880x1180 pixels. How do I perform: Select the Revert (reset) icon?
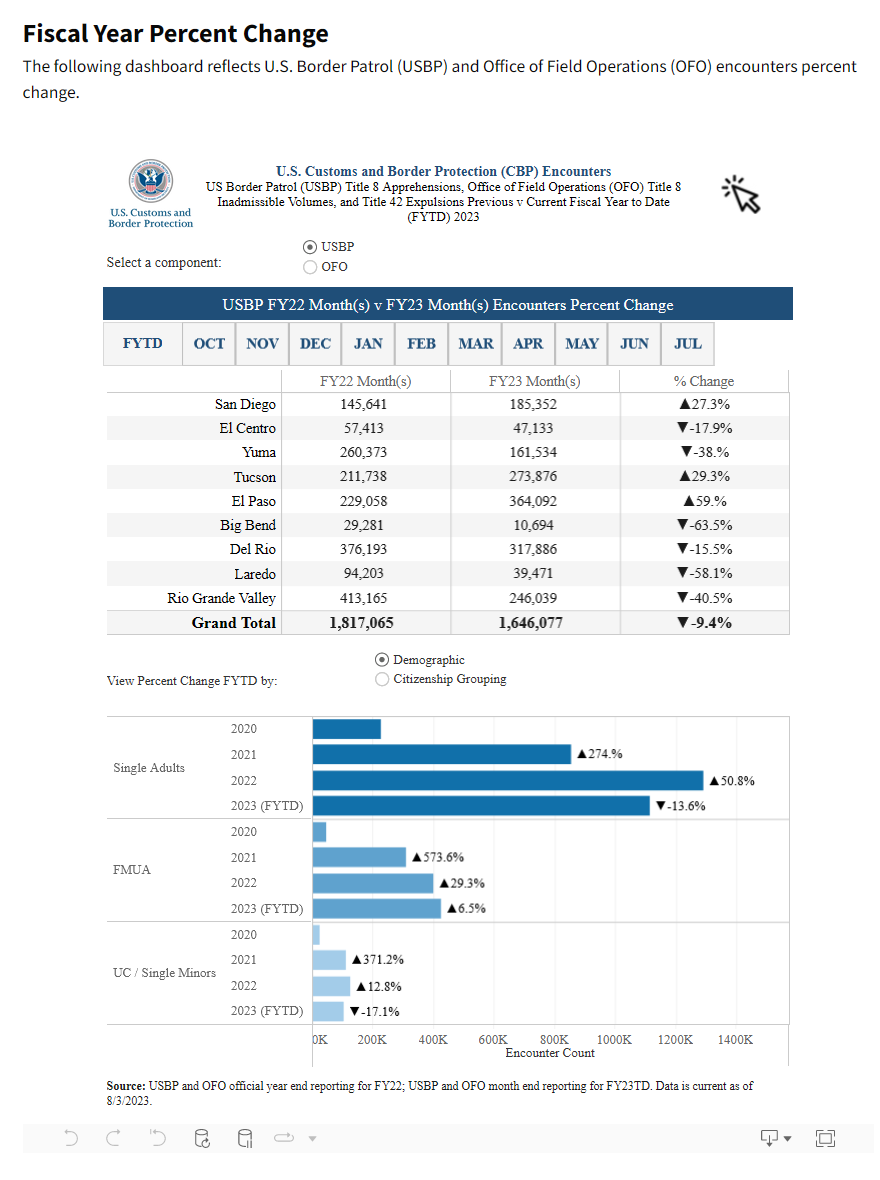pyautogui.click(x=157, y=1138)
